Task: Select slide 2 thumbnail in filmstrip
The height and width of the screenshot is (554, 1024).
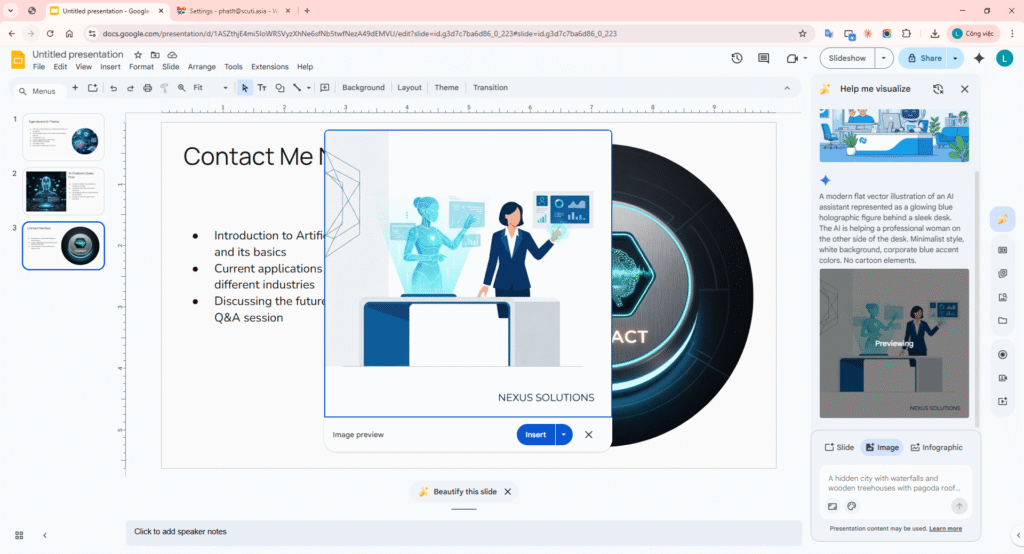Action: [x=63, y=191]
